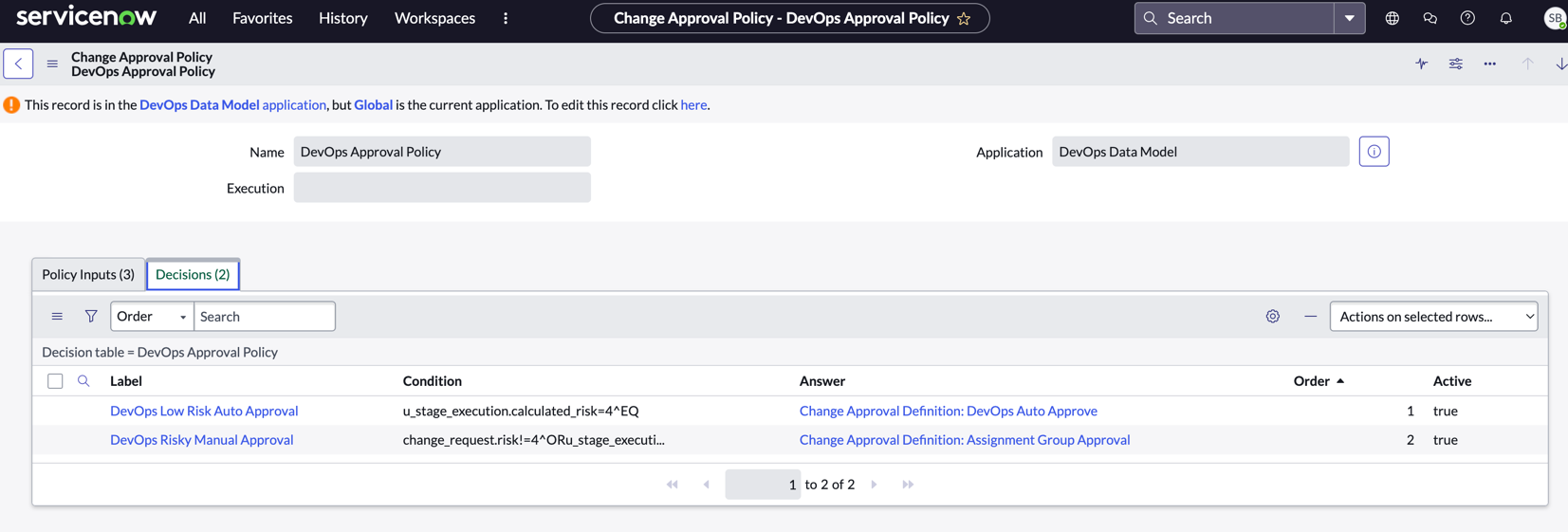Click the u_stage_execution.calculated_risk=4^EQ condition cell
The image size is (1568, 532).
521,411
